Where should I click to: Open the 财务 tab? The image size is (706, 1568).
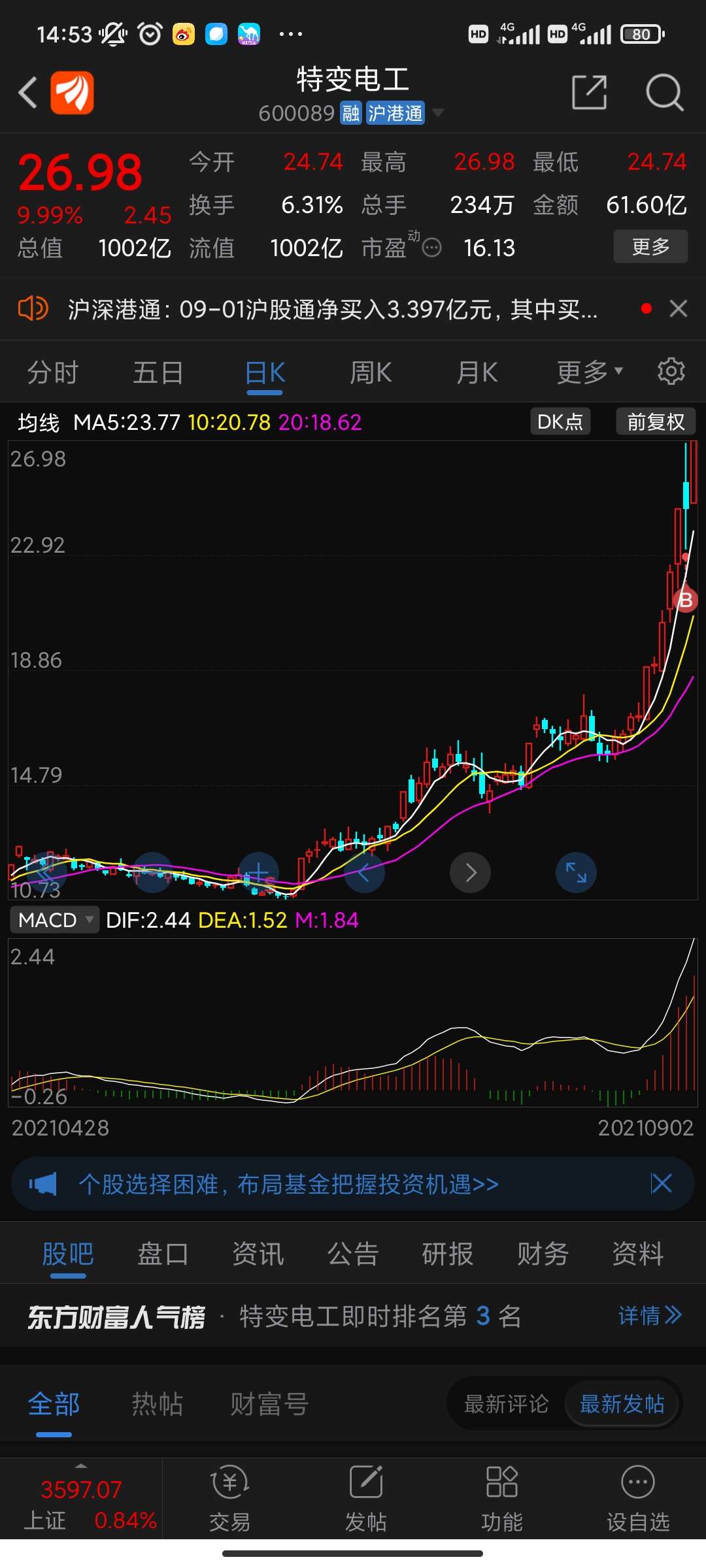pos(543,1254)
